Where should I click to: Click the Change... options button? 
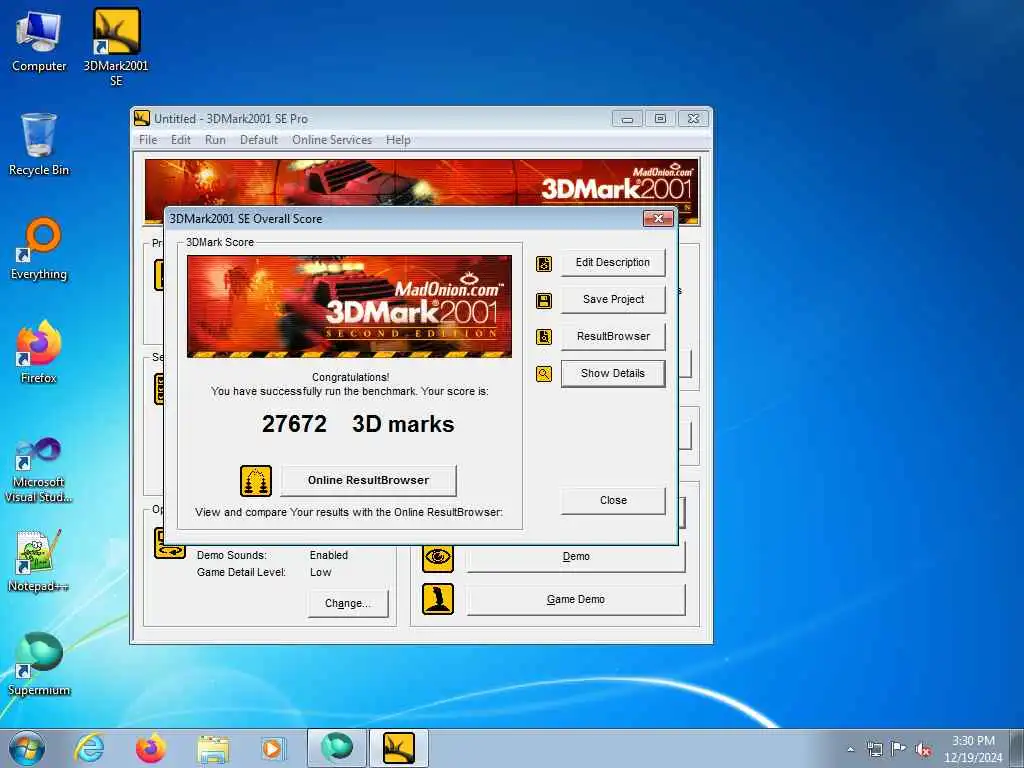tap(347, 603)
